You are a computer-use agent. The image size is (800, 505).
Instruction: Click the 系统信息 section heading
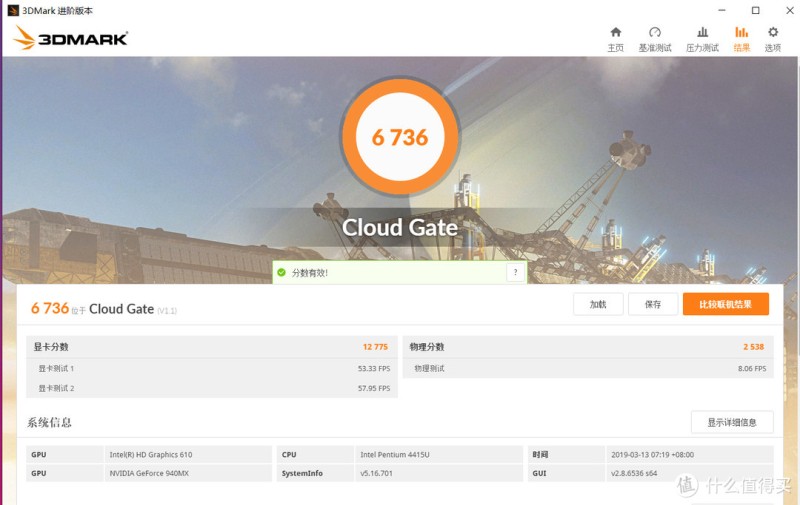click(49, 422)
